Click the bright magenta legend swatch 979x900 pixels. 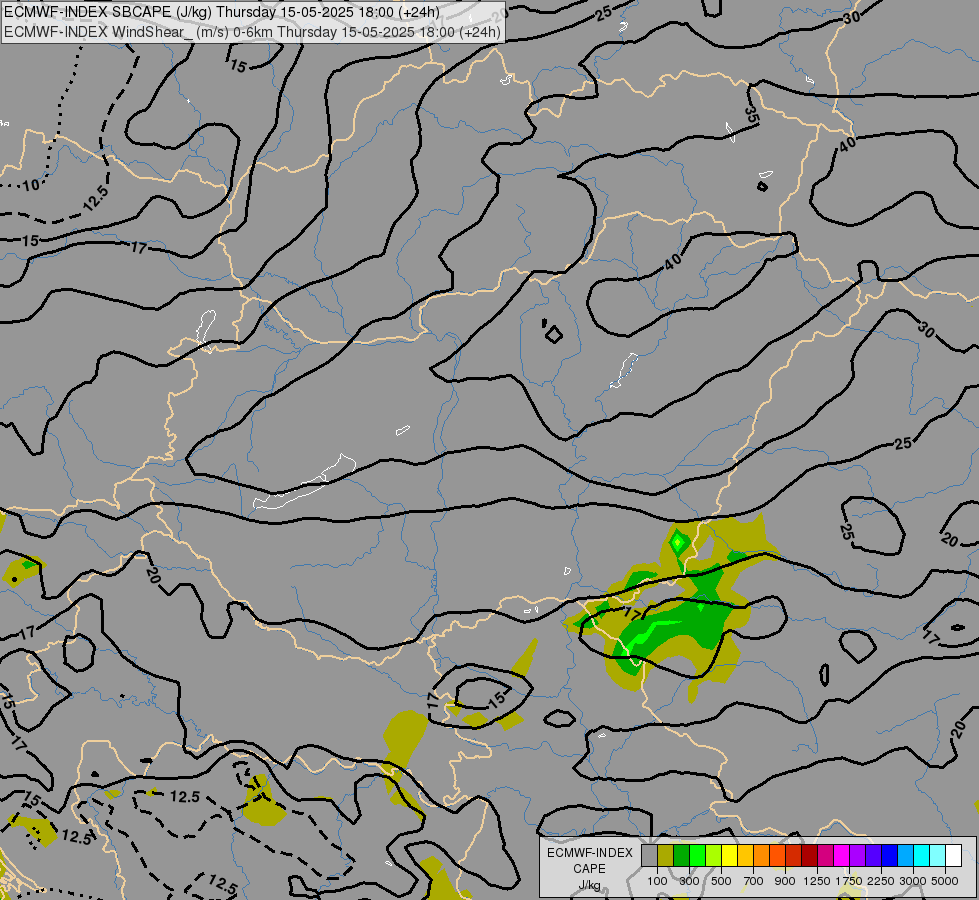[842, 855]
